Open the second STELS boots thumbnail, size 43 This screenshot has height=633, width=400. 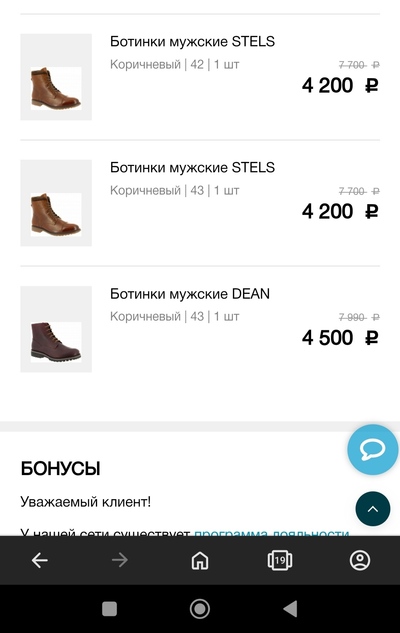pos(56,203)
